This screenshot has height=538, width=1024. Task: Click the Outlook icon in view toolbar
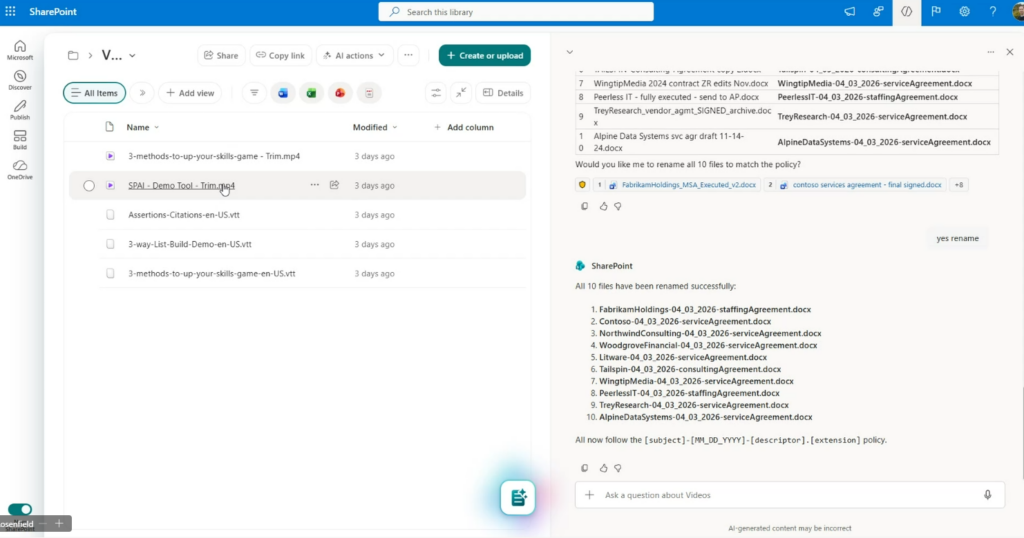click(x=283, y=93)
